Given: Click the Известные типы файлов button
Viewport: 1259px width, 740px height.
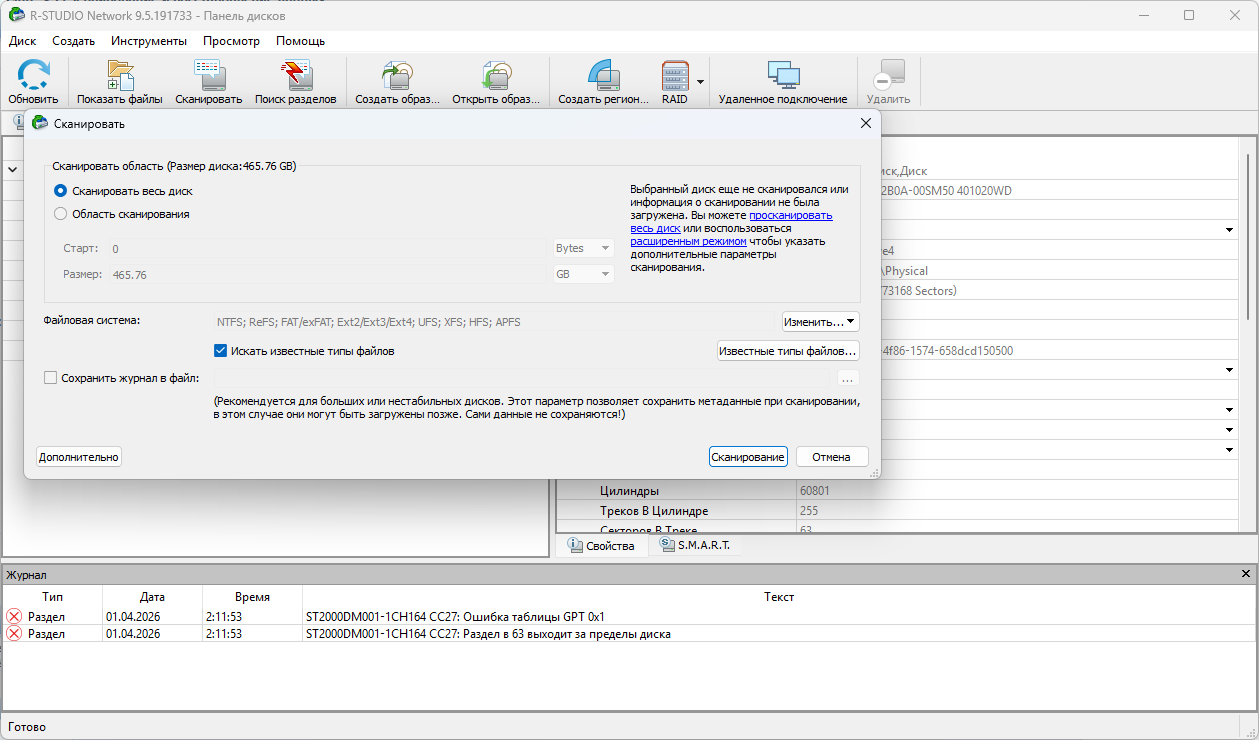Looking at the screenshot, I should tap(788, 351).
